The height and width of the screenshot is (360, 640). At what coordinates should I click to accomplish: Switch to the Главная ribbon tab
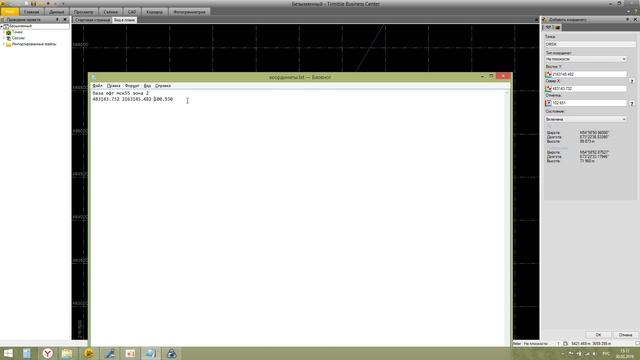tap(31, 12)
